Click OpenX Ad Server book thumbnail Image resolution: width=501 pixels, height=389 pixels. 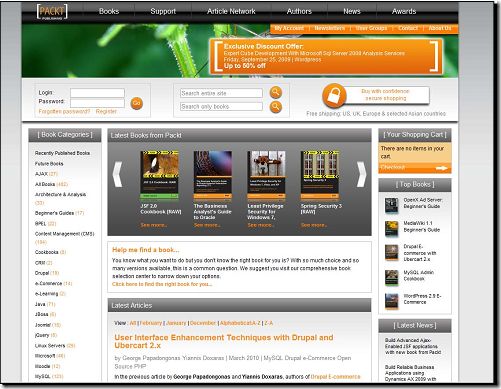coord(392,205)
